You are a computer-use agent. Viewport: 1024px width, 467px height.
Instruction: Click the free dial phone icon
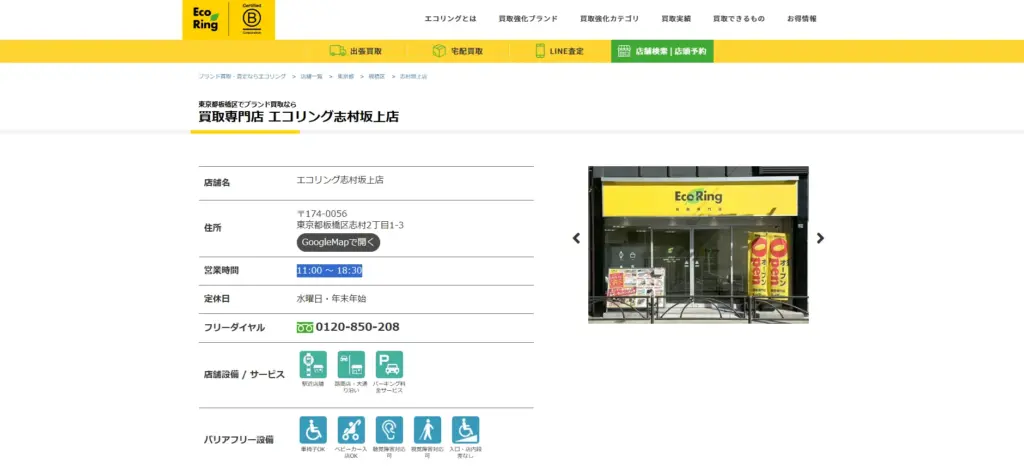(x=305, y=327)
